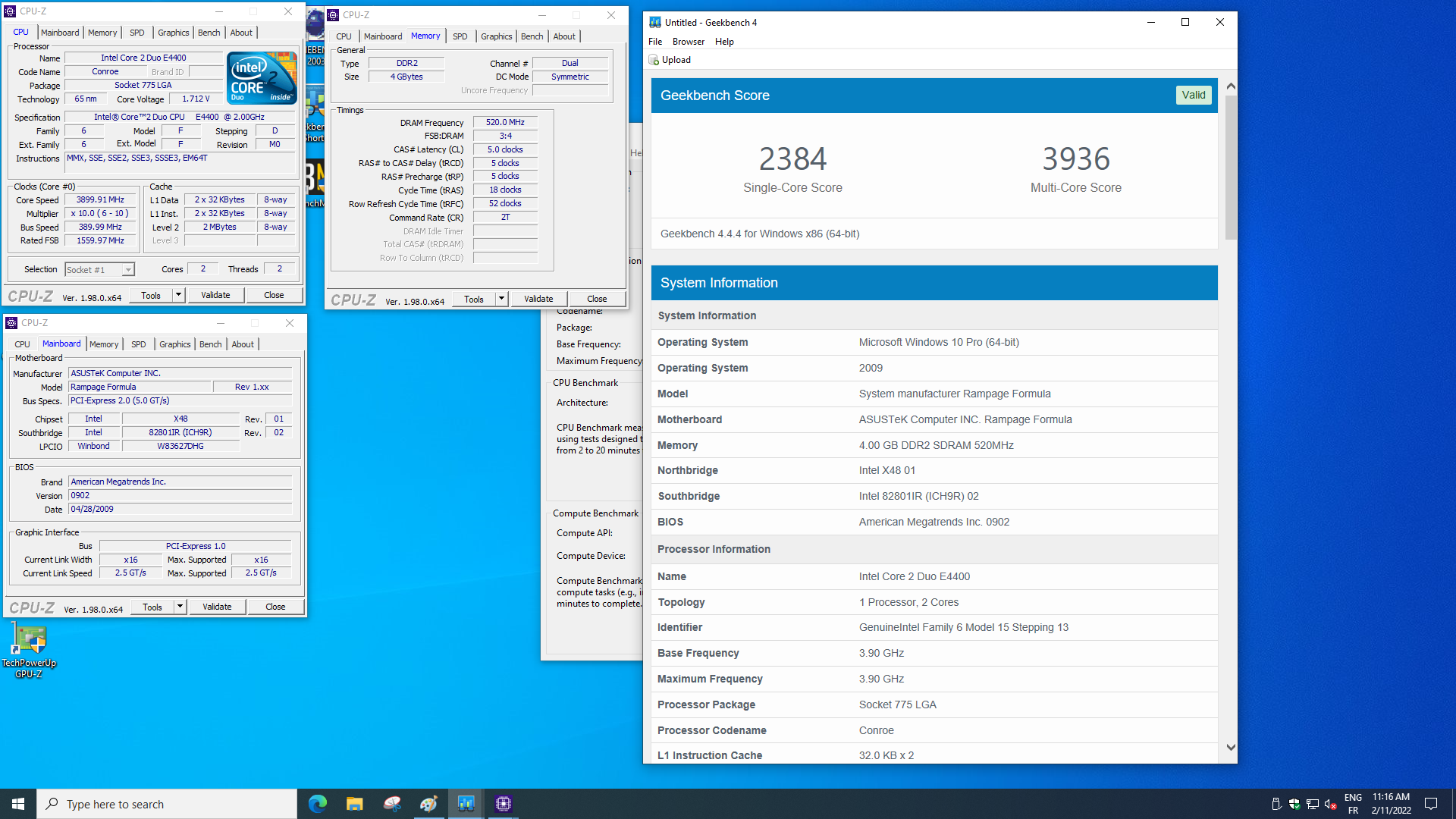The width and height of the screenshot is (1456, 819).
Task: Expand Tools dropdown arrow in Mainboard window
Action: tap(180, 607)
